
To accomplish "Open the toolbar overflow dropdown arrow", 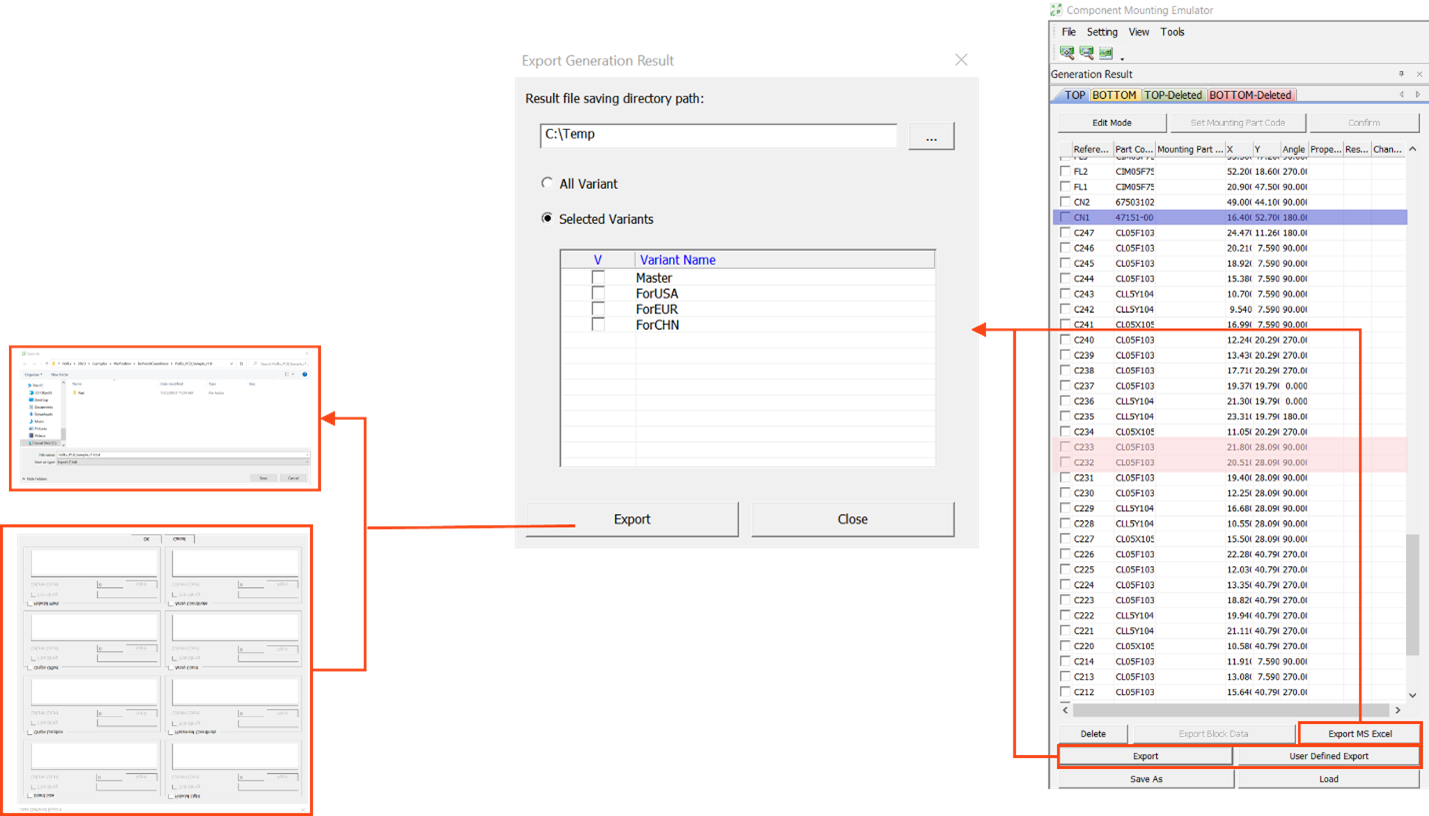I will (1122, 58).
